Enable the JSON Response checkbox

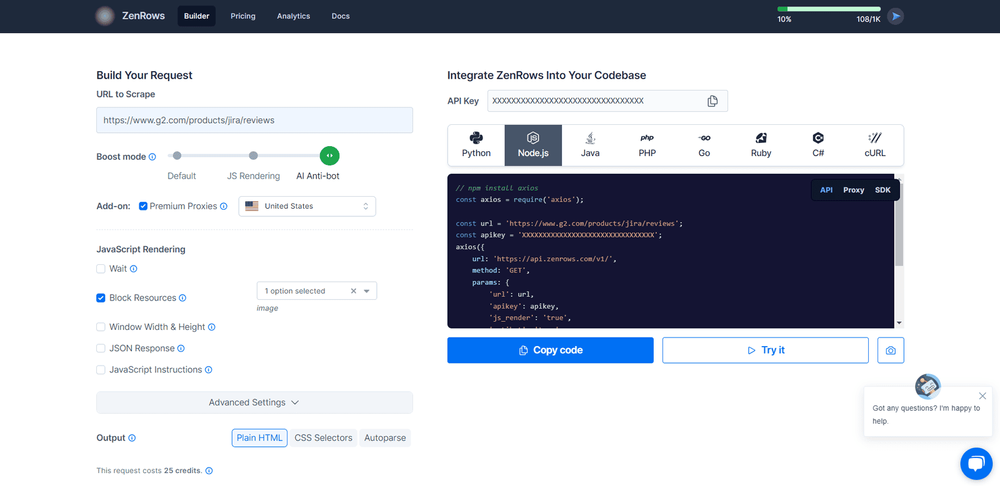[101, 348]
